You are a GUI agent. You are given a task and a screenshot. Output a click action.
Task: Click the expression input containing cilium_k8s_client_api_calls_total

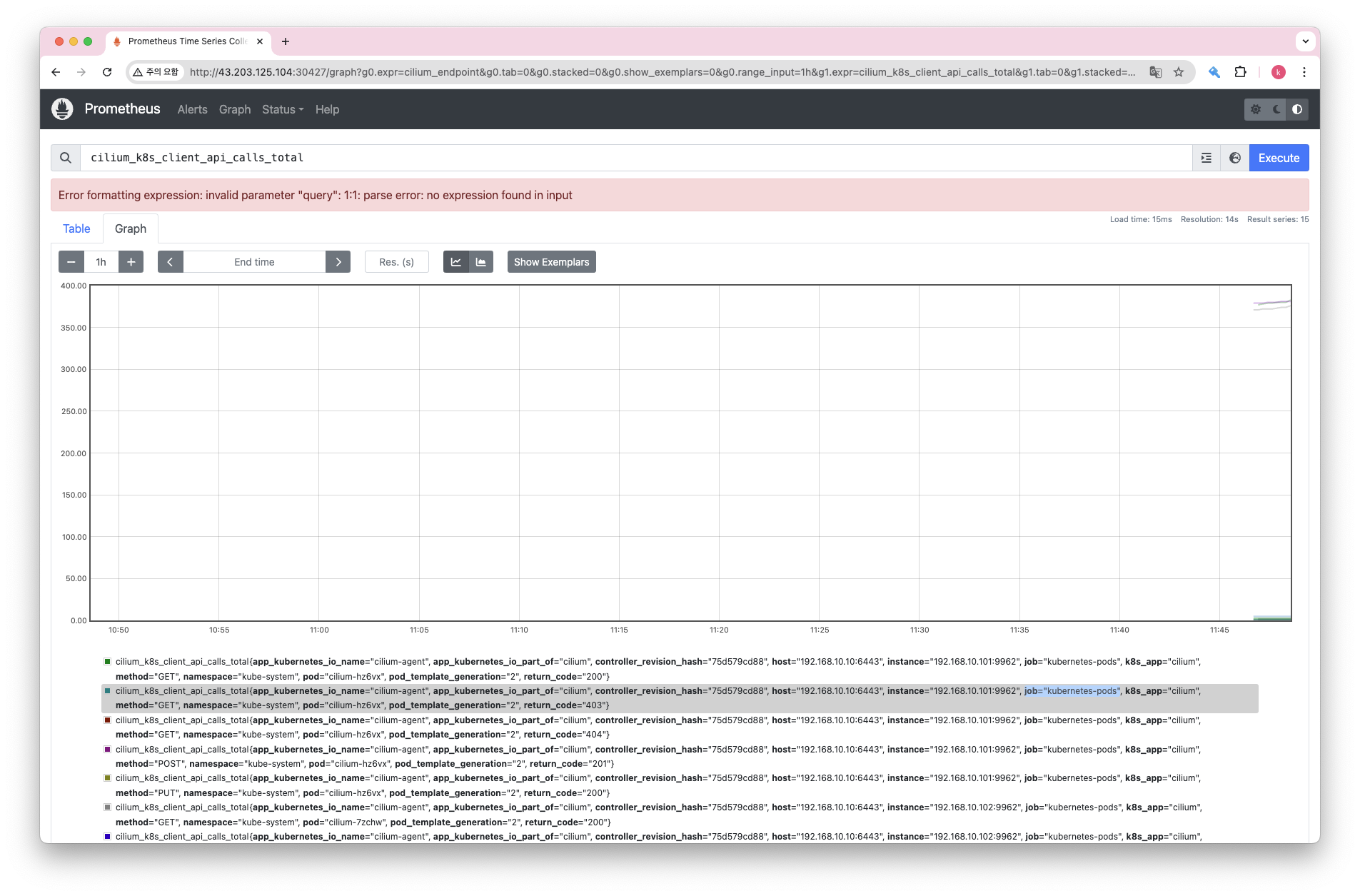[x=635, y=158]
